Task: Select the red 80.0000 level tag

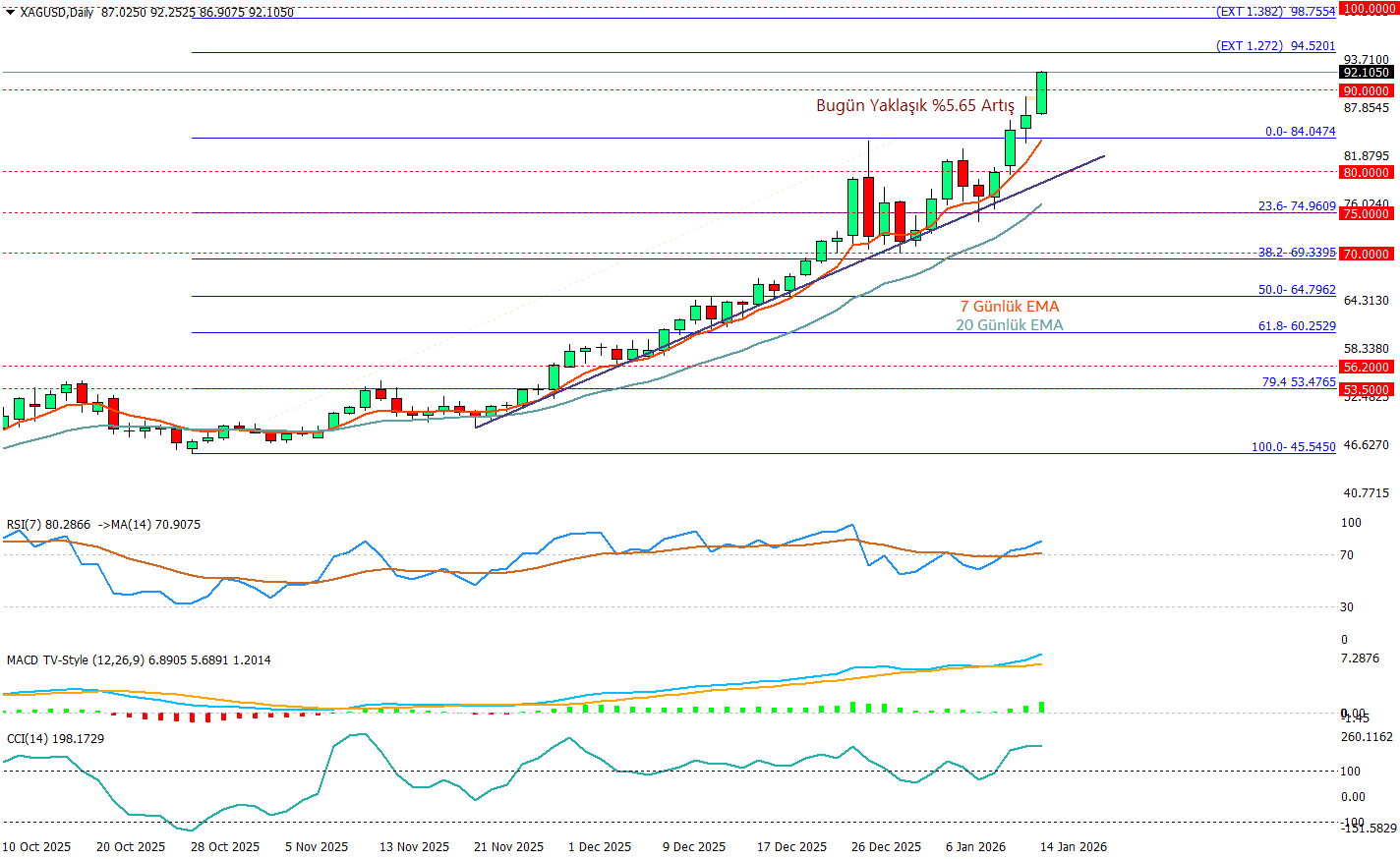Action: tap(1367, 172)
